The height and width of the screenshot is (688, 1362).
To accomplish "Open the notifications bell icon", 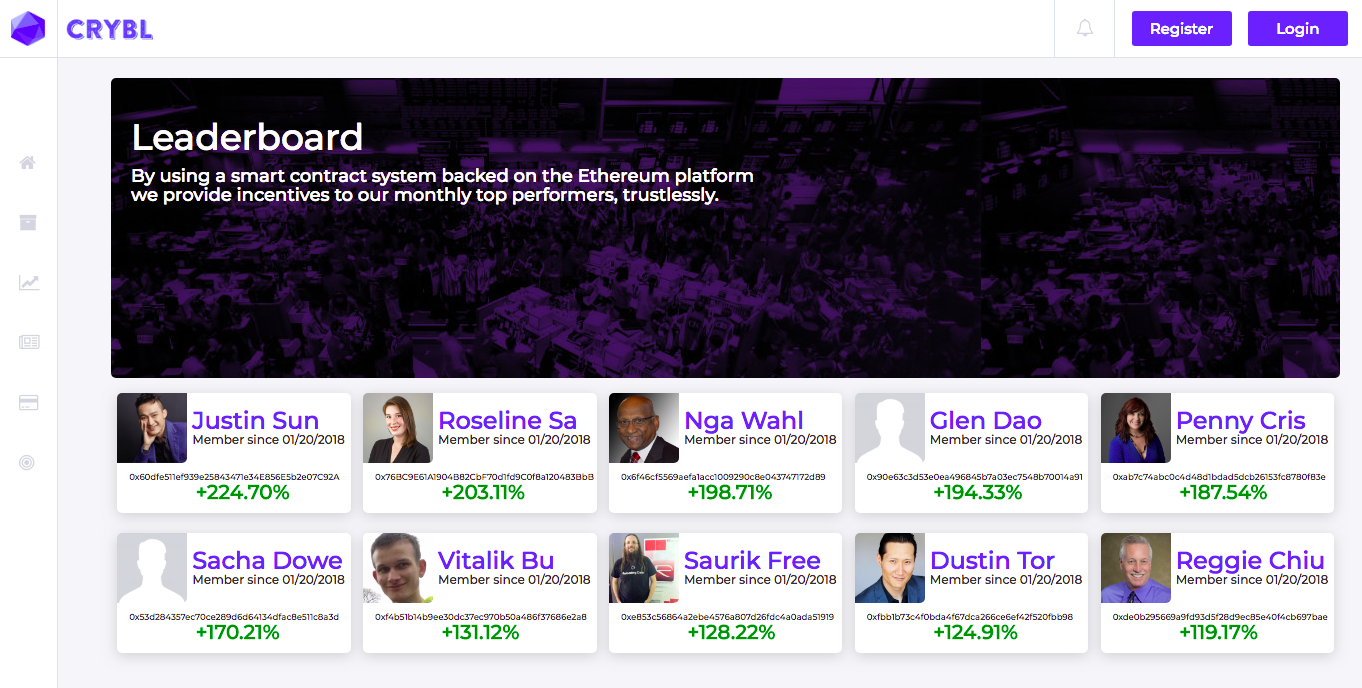I will (1085, 28).
